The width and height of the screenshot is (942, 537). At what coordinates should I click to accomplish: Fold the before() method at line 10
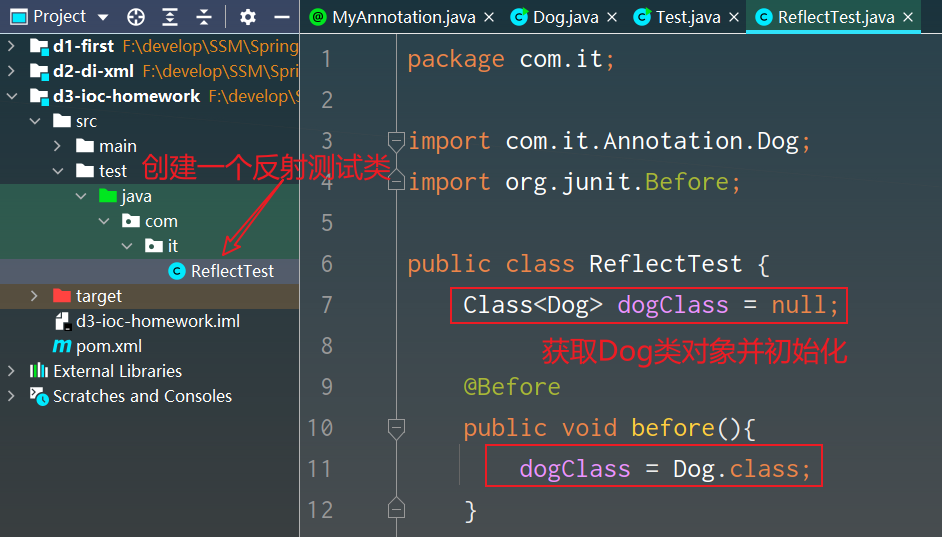coord(396,428)
